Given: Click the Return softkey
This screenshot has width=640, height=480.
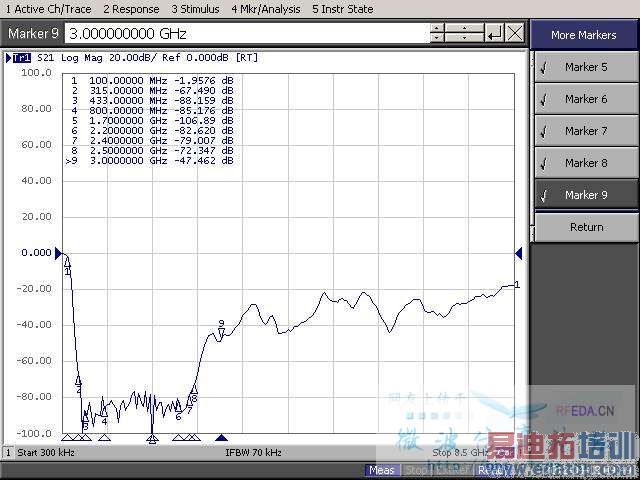Looking at the screenshot, I should pyautogui.click(x=586, y=227).
